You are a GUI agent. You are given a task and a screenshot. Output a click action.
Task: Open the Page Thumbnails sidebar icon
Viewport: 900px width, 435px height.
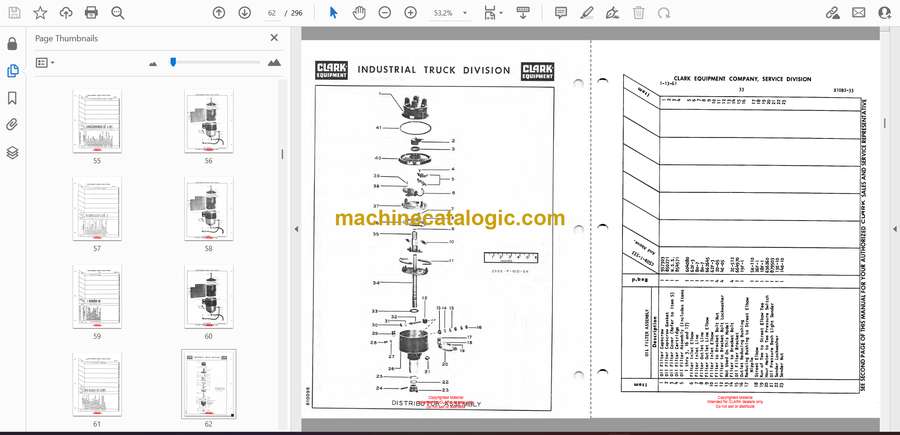pos(12,71)
